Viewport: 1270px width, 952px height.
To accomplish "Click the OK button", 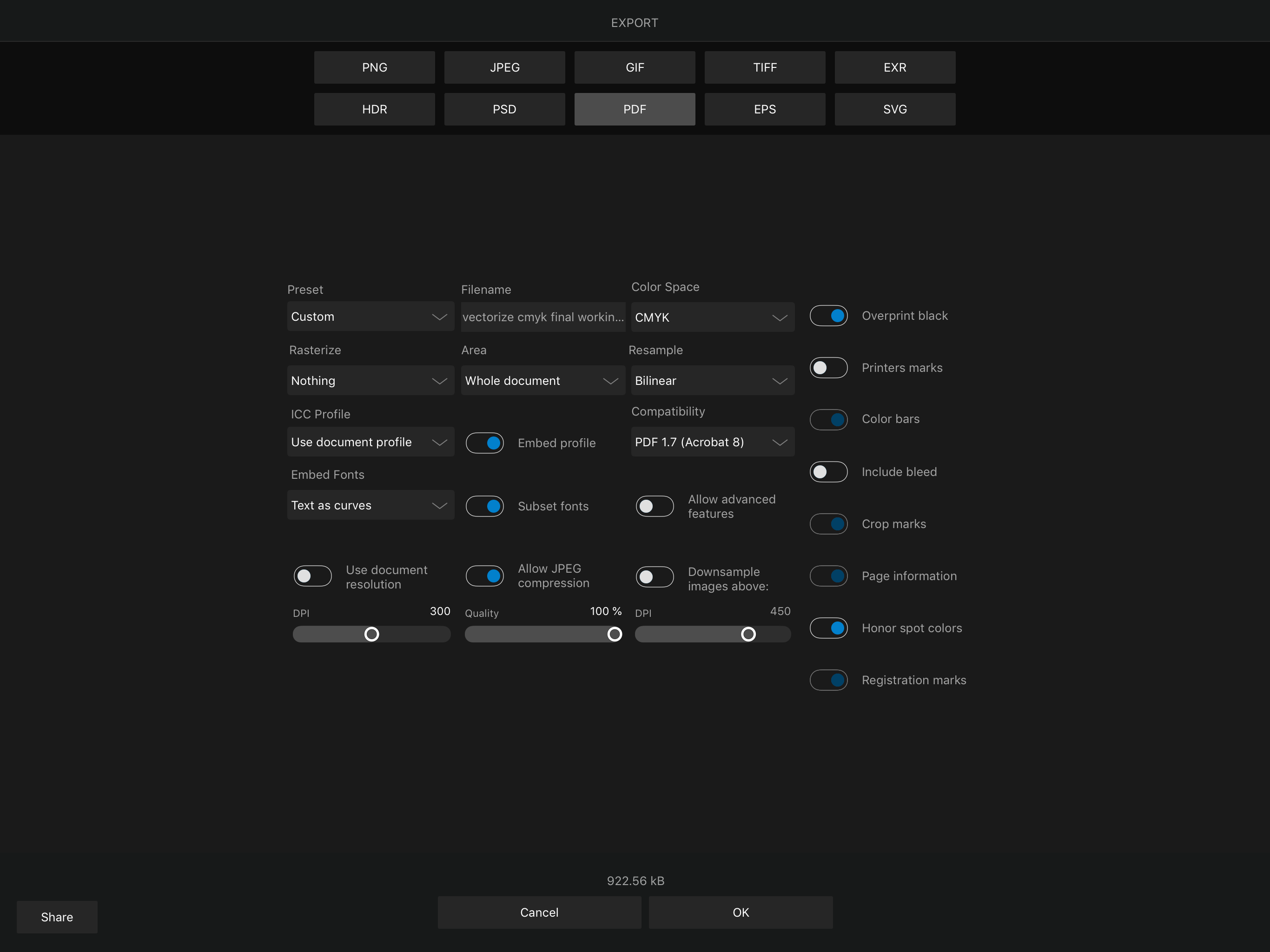I will [740, 912].
